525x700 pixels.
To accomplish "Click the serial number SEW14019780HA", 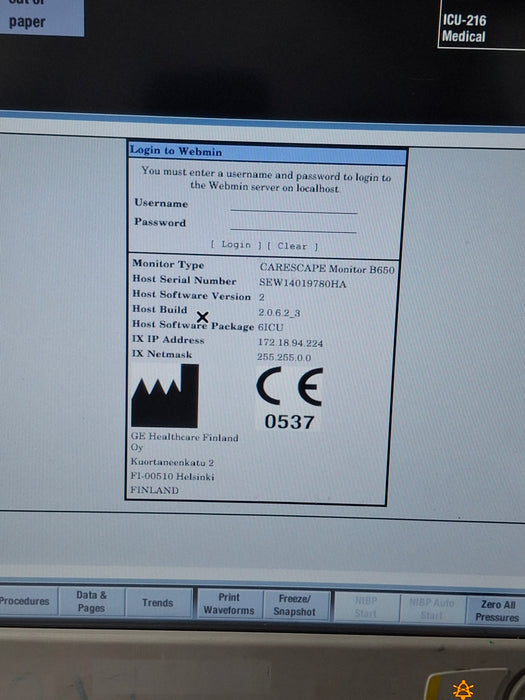I will click(303, 283).
